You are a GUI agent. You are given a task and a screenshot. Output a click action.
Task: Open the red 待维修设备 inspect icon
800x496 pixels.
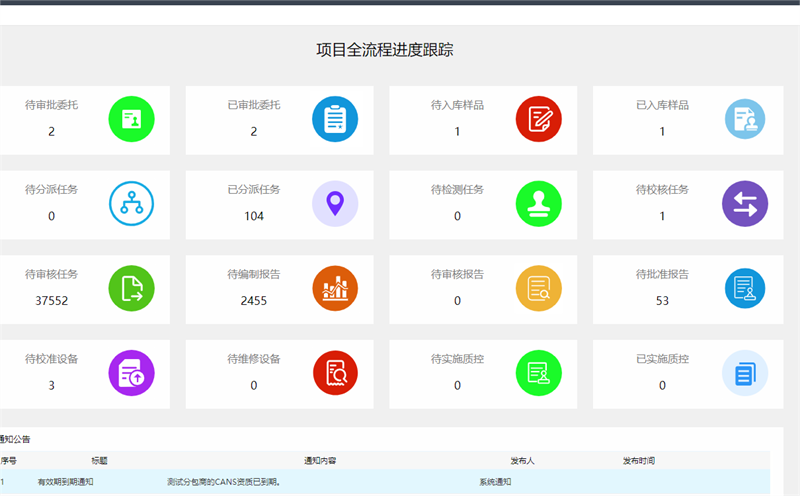tap(335, 373)
